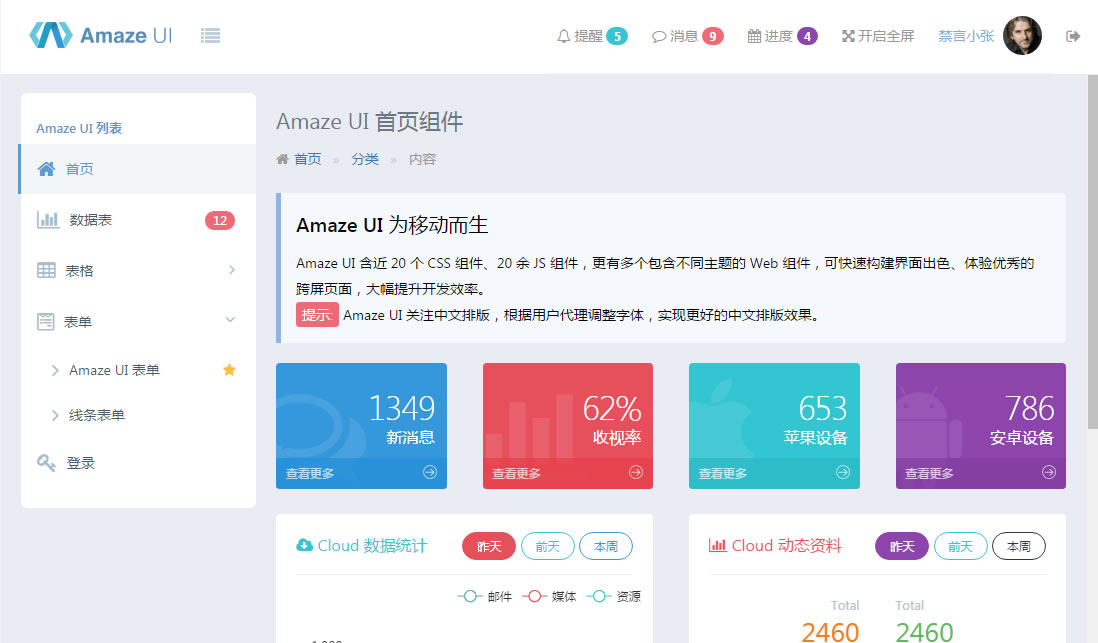Open 登录 in sidebar
The height and width of the screenshot is (643, 1098).
pos(138,463)
